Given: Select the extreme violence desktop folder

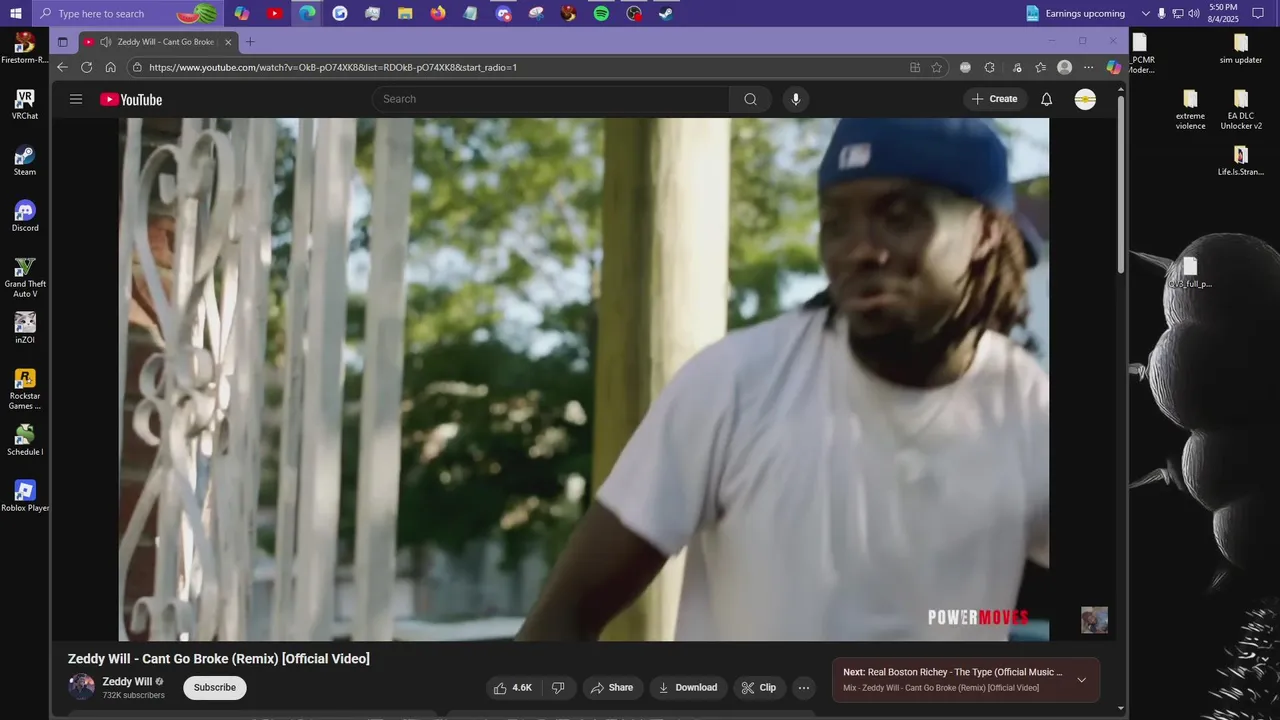Looking at the screenshot, I should pyautogui.click(x=1190, y=110).
